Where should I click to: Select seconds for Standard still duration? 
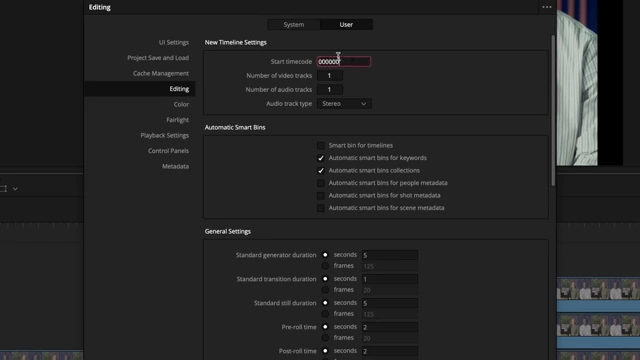325,303
